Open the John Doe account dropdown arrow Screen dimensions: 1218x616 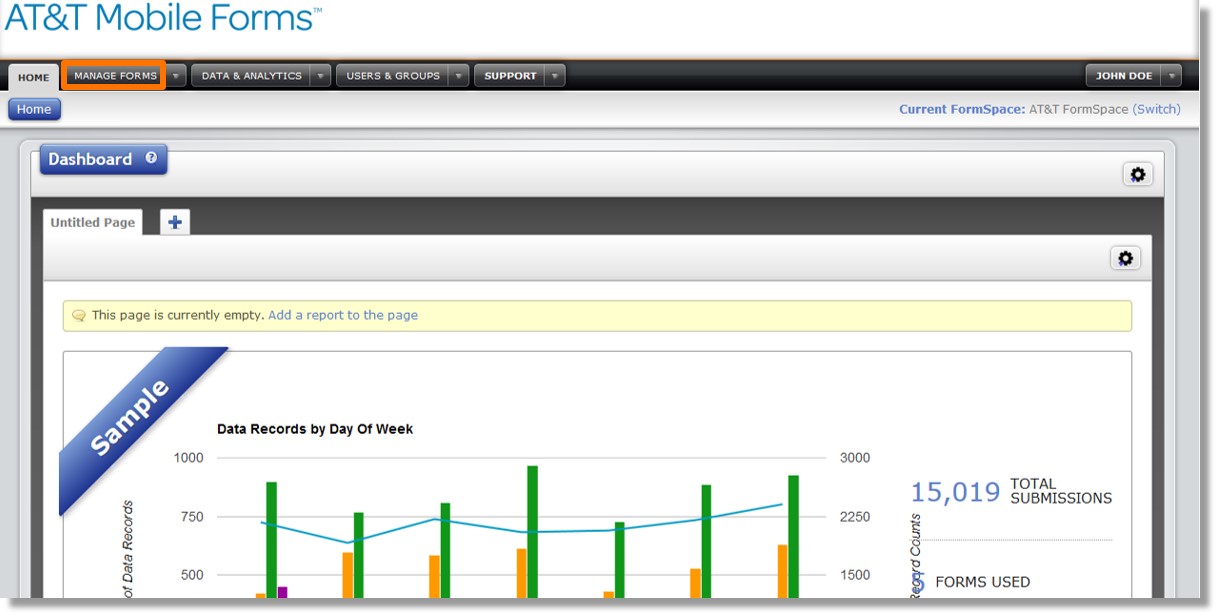tap(1171, 76)
